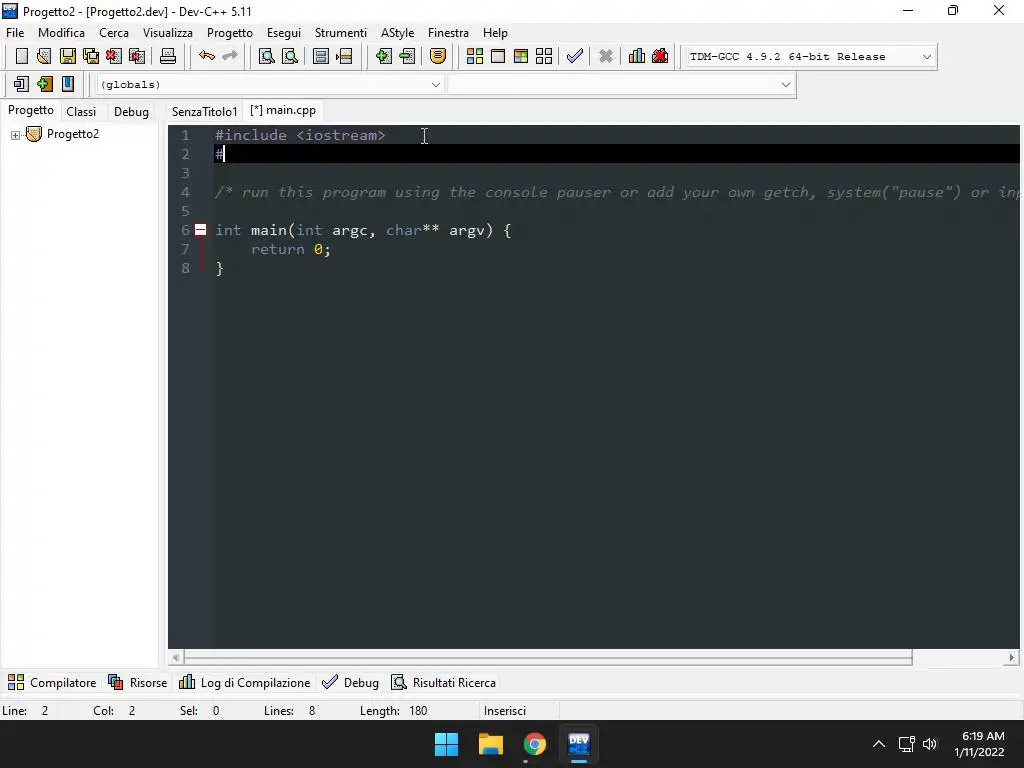Open the Finestra menu

point(448,33)
